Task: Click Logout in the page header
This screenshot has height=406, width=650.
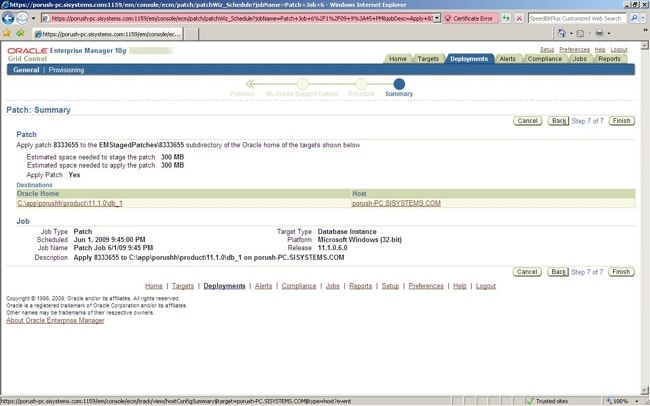Action: coord(619,50)
